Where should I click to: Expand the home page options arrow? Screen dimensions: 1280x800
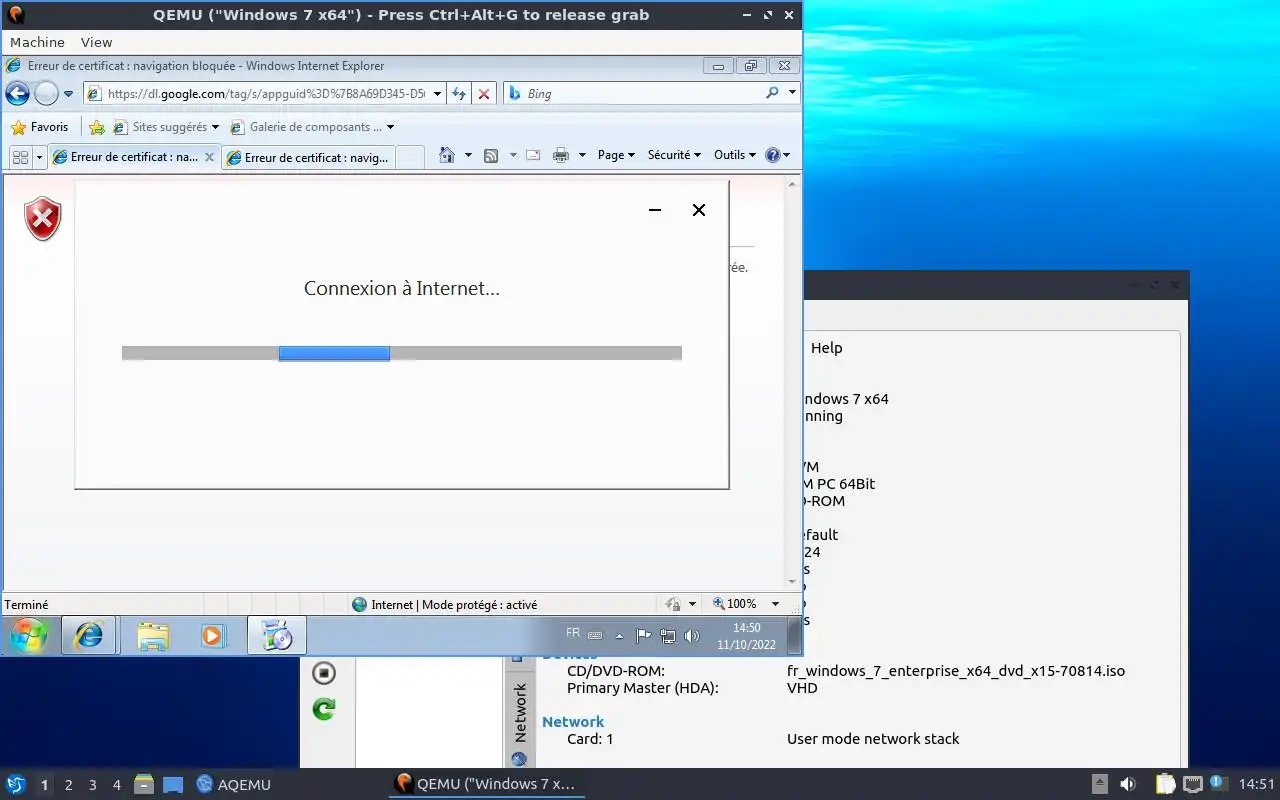coord(468,156)
